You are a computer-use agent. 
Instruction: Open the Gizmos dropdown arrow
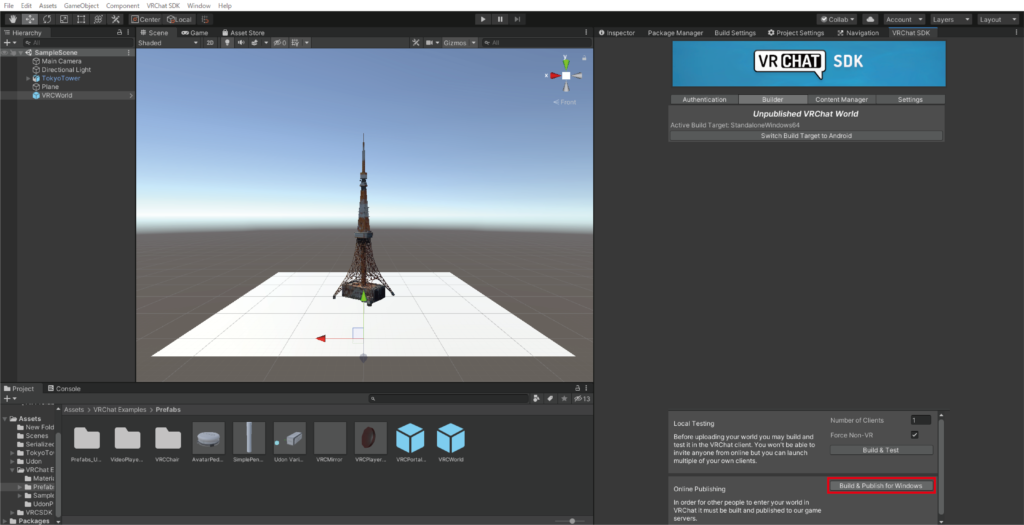coord(473,42)
